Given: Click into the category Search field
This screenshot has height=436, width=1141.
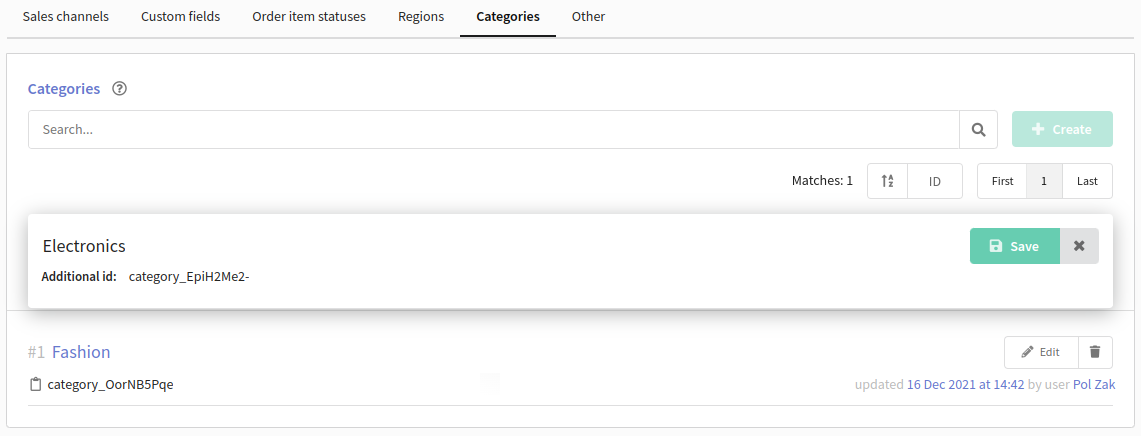Looking at the screenshot, I should [494, 130].
